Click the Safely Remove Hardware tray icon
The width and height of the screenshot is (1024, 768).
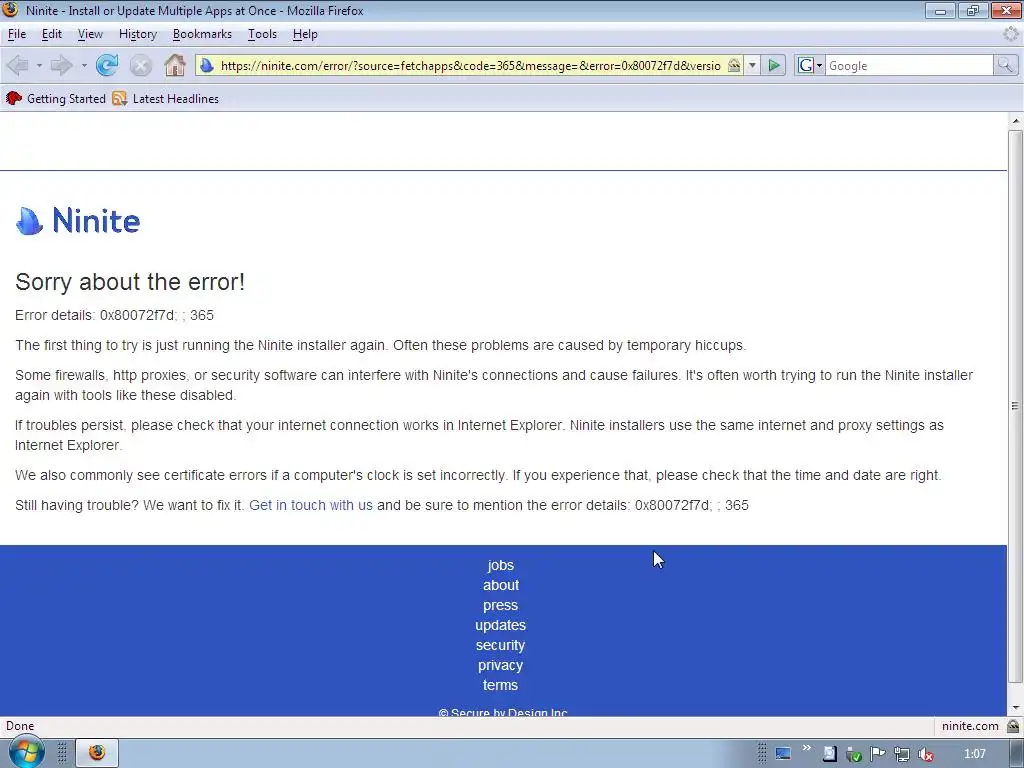[854, 754]
